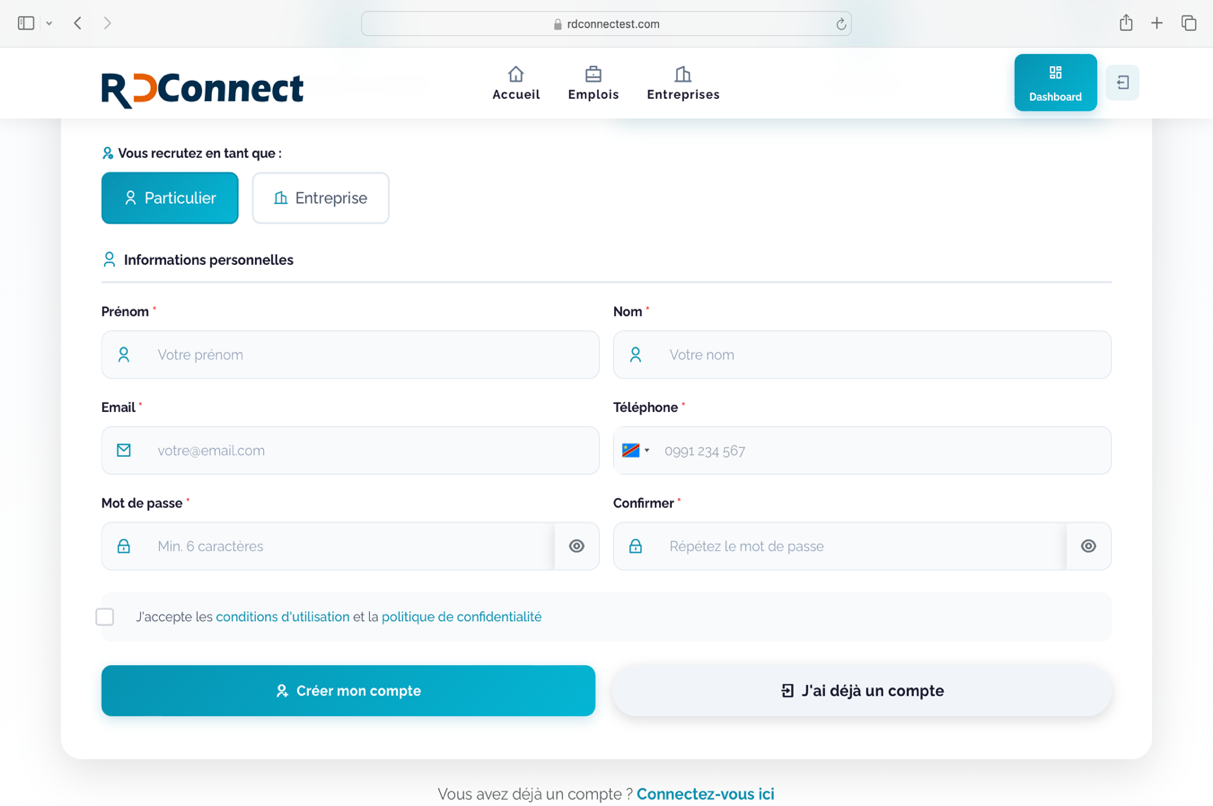Open the Connectez-vous ici link
The width and height of the screenshot is (1213, 806).
pos(705,793)
